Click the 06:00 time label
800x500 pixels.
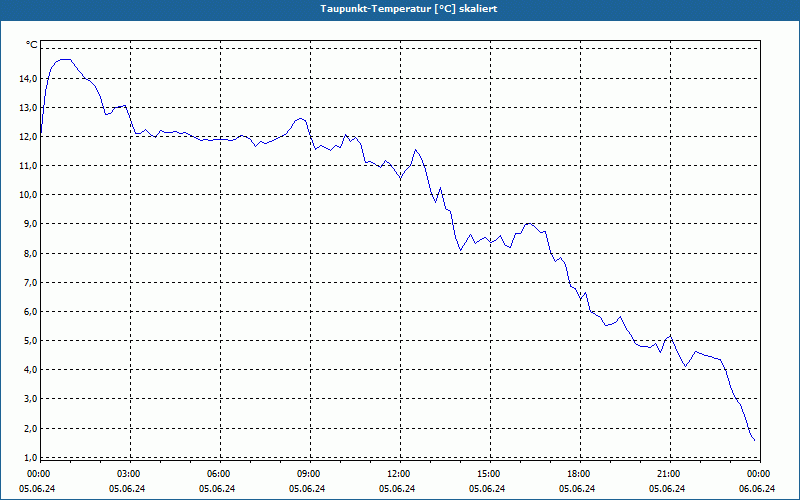pos(218,474)
